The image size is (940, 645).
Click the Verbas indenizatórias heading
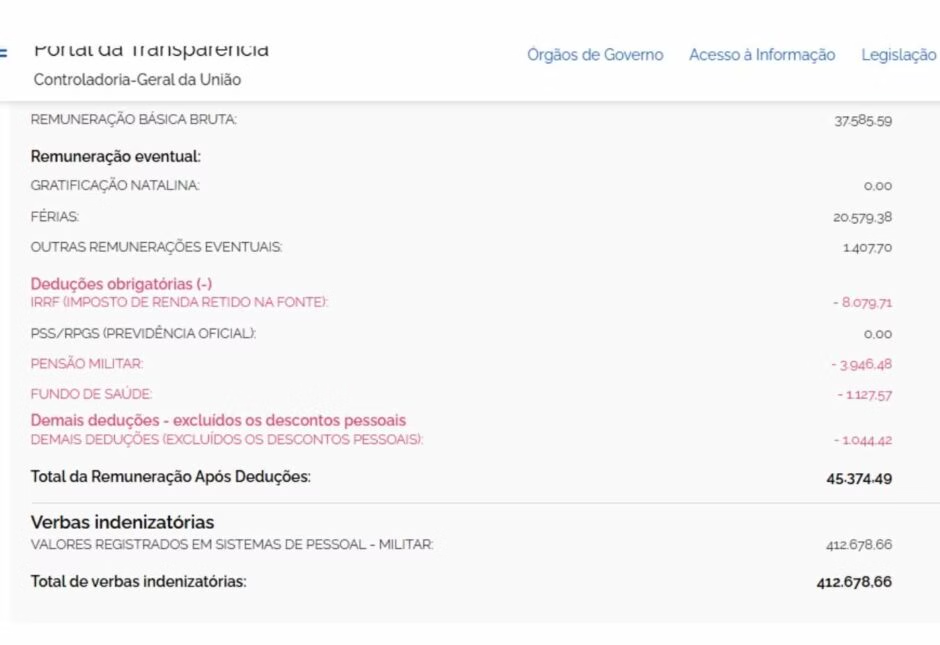(122, 522)
